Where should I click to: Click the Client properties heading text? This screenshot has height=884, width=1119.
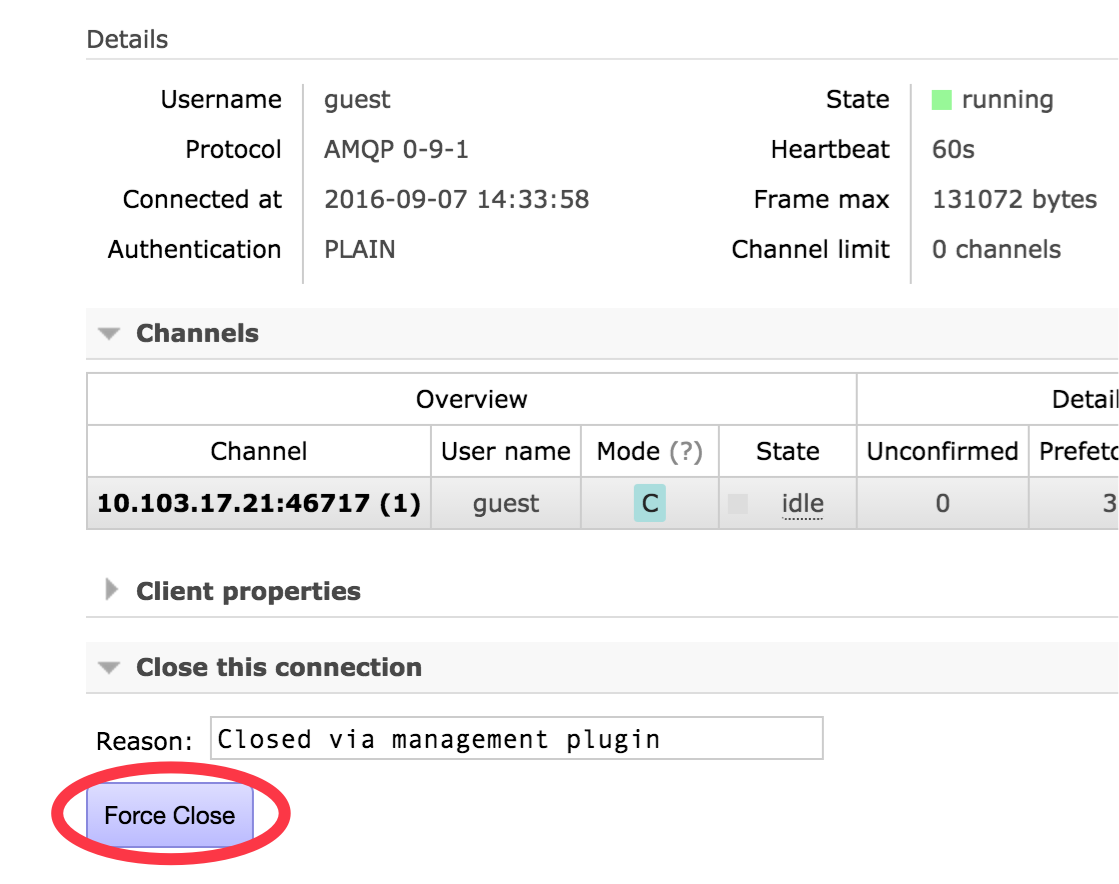(248, 591)
